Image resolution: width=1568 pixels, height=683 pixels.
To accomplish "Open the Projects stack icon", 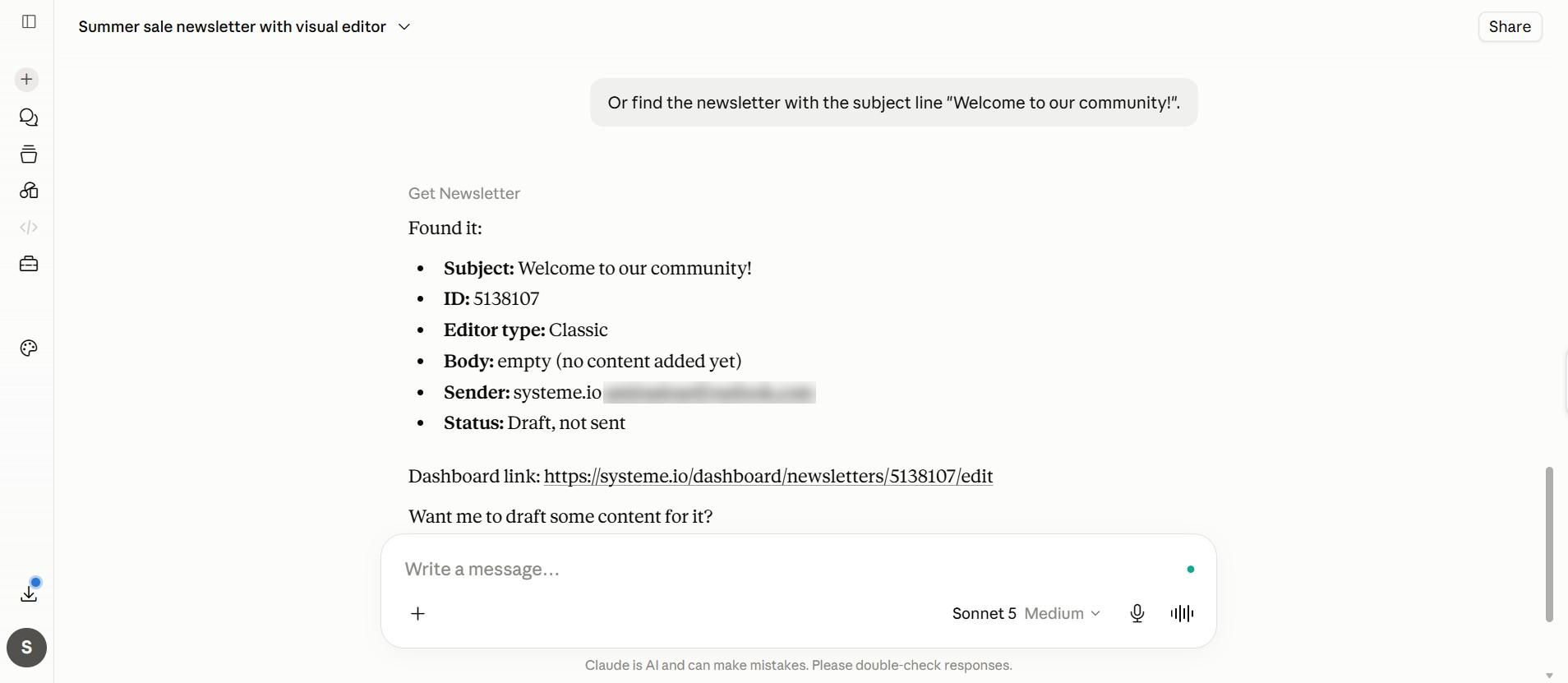I will pyautogui.click(x=29, y=155).
